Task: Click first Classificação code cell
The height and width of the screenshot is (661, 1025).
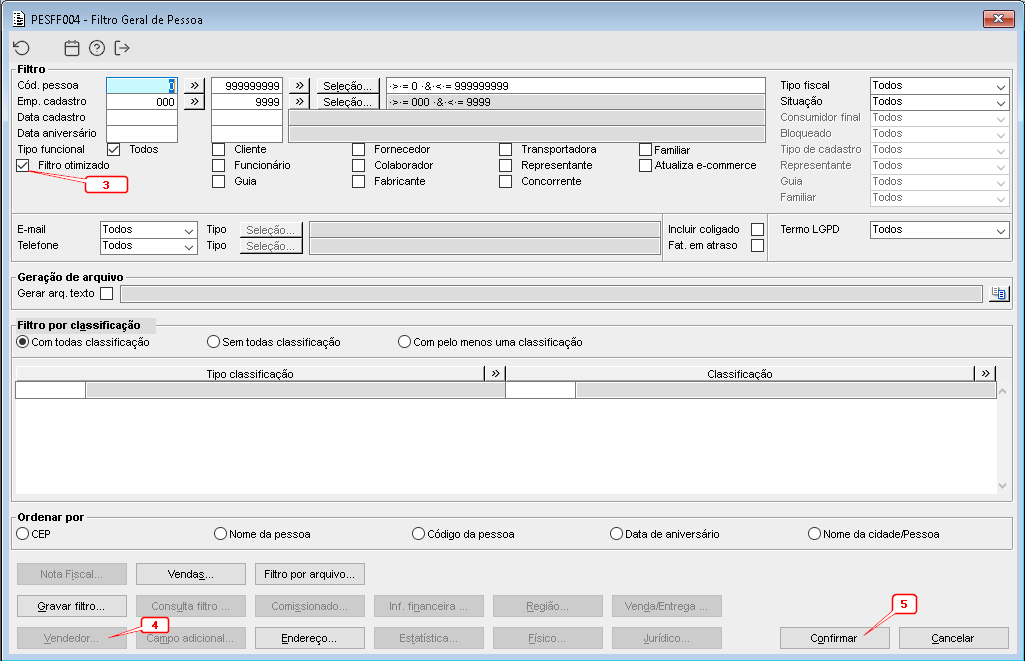Action: point(541,390)
